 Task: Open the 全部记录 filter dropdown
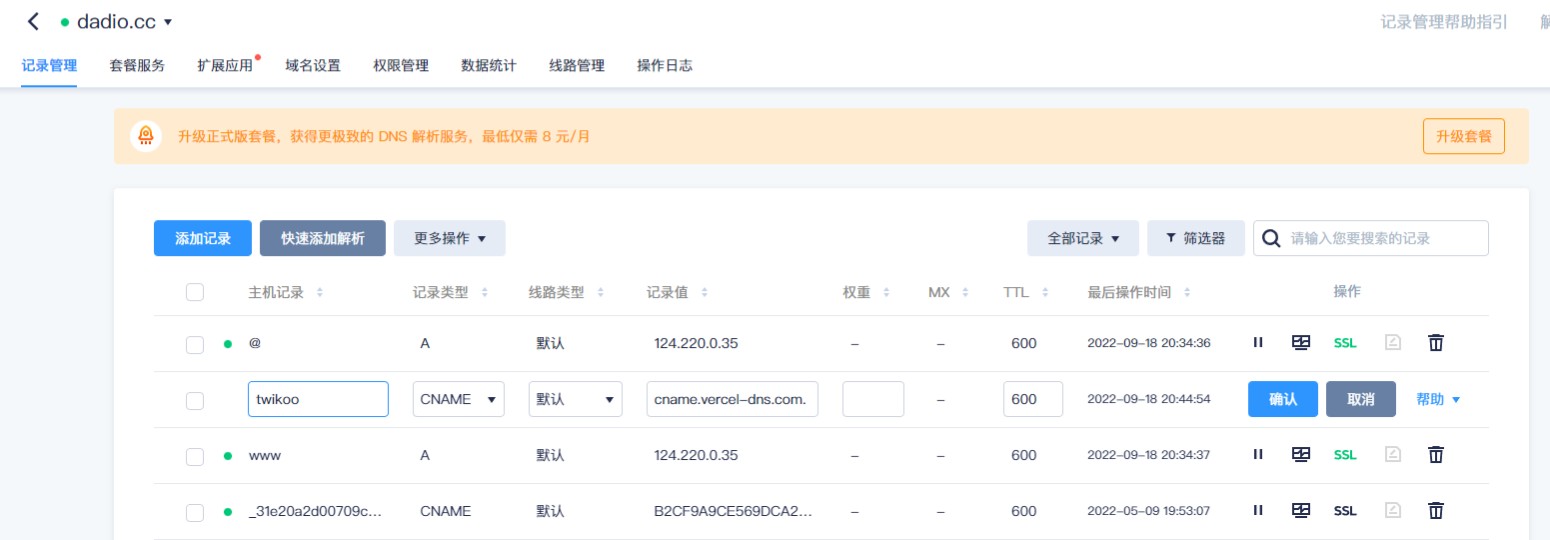tap(1083, 238)
